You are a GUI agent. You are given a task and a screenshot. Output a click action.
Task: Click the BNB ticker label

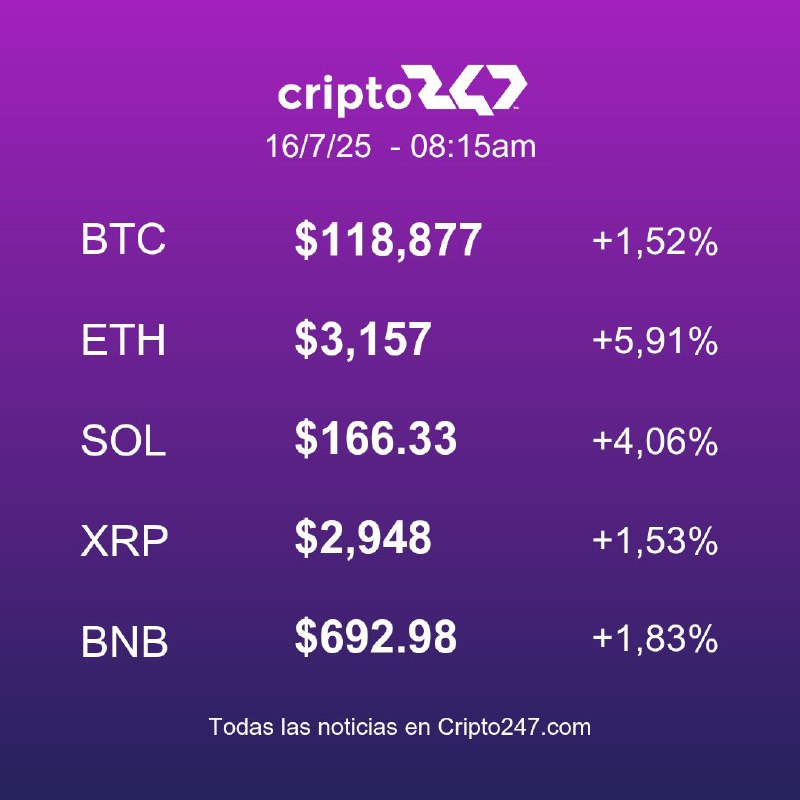124,641
